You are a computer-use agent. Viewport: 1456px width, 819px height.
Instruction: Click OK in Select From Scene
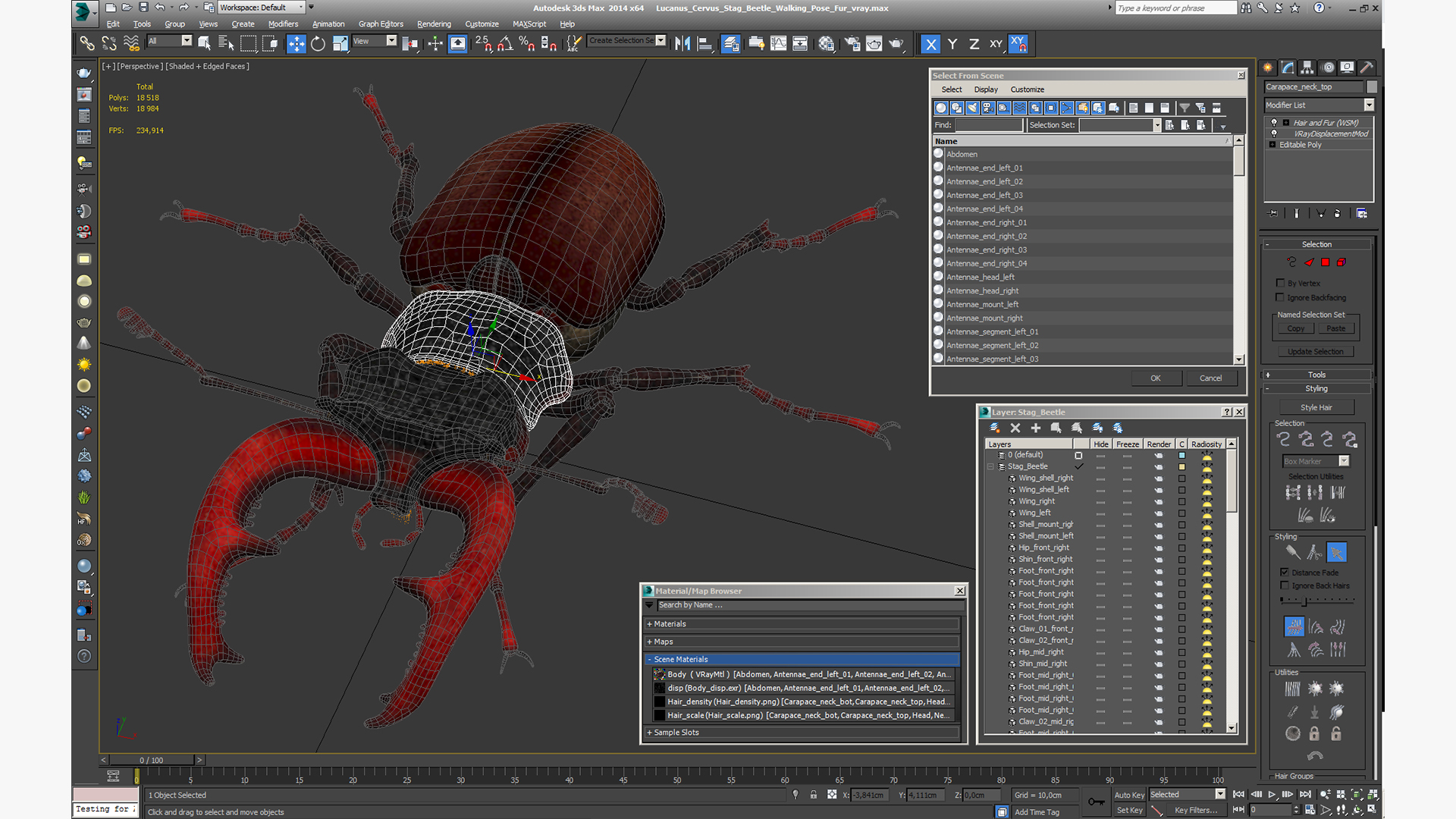(1155, 378)
